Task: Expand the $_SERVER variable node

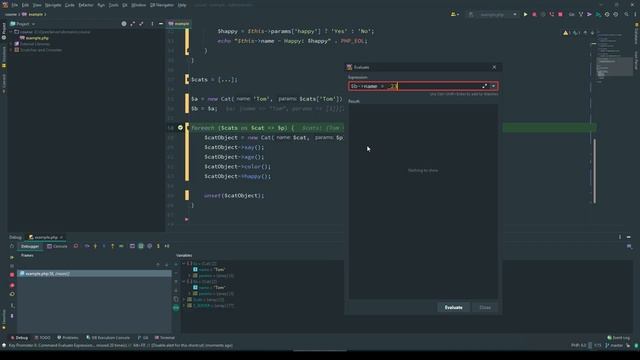Action: [184, 306]
